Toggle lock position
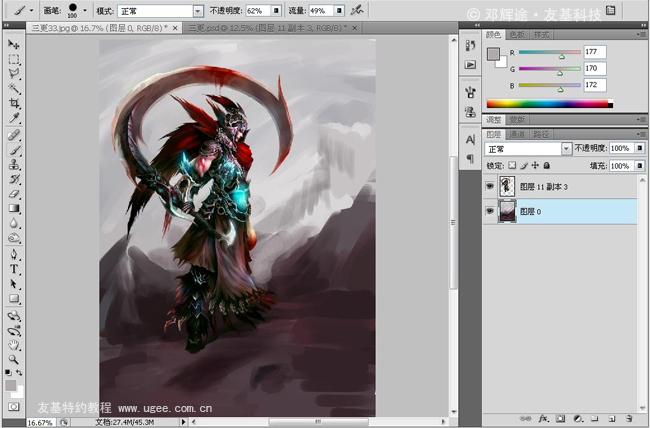The height and width of the screenshot is (428, 650). pyautogui.click(x=535, y=165)
